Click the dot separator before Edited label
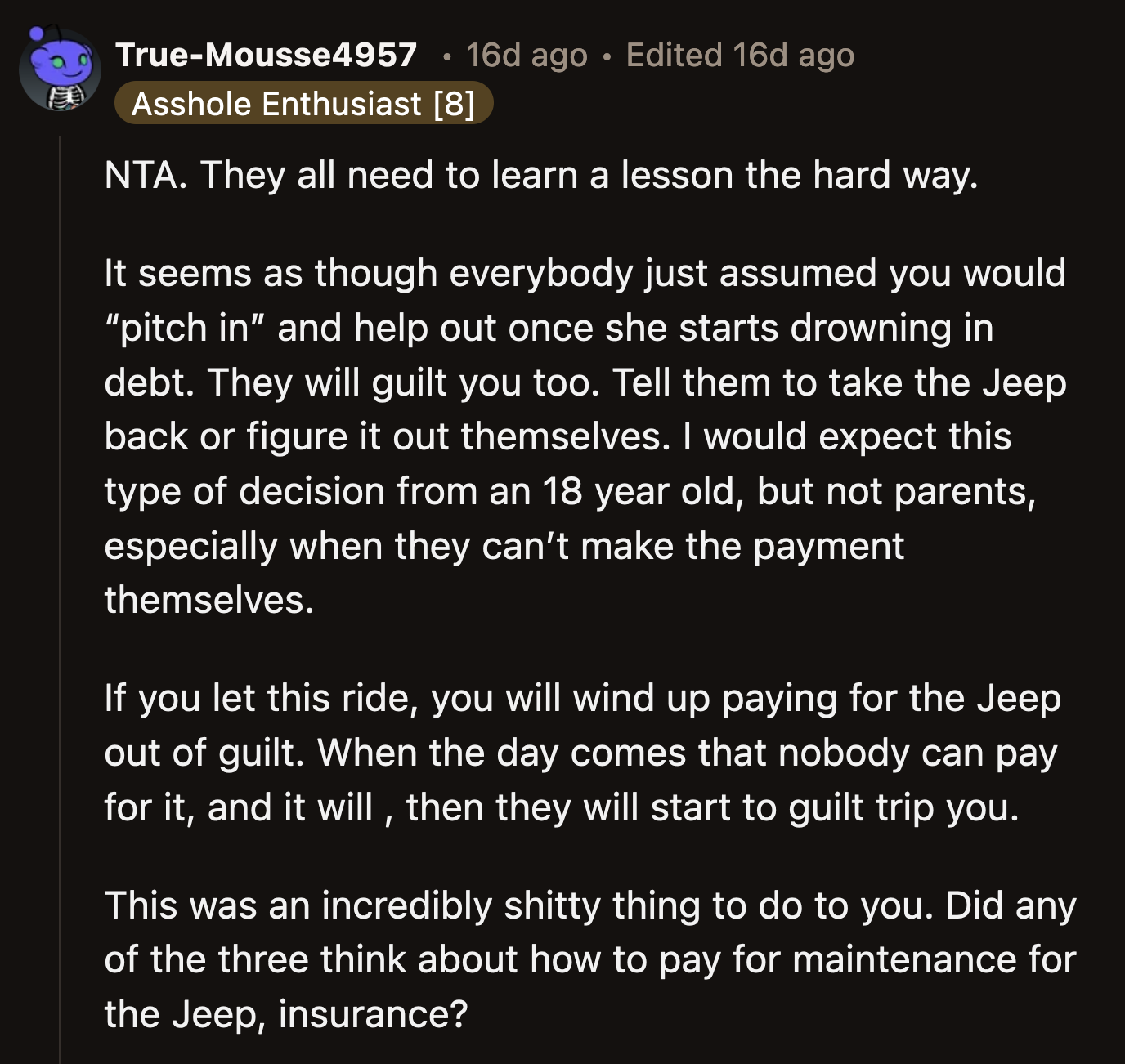This screenshot has width=1125, height=1064. click(x=606, y=55)
